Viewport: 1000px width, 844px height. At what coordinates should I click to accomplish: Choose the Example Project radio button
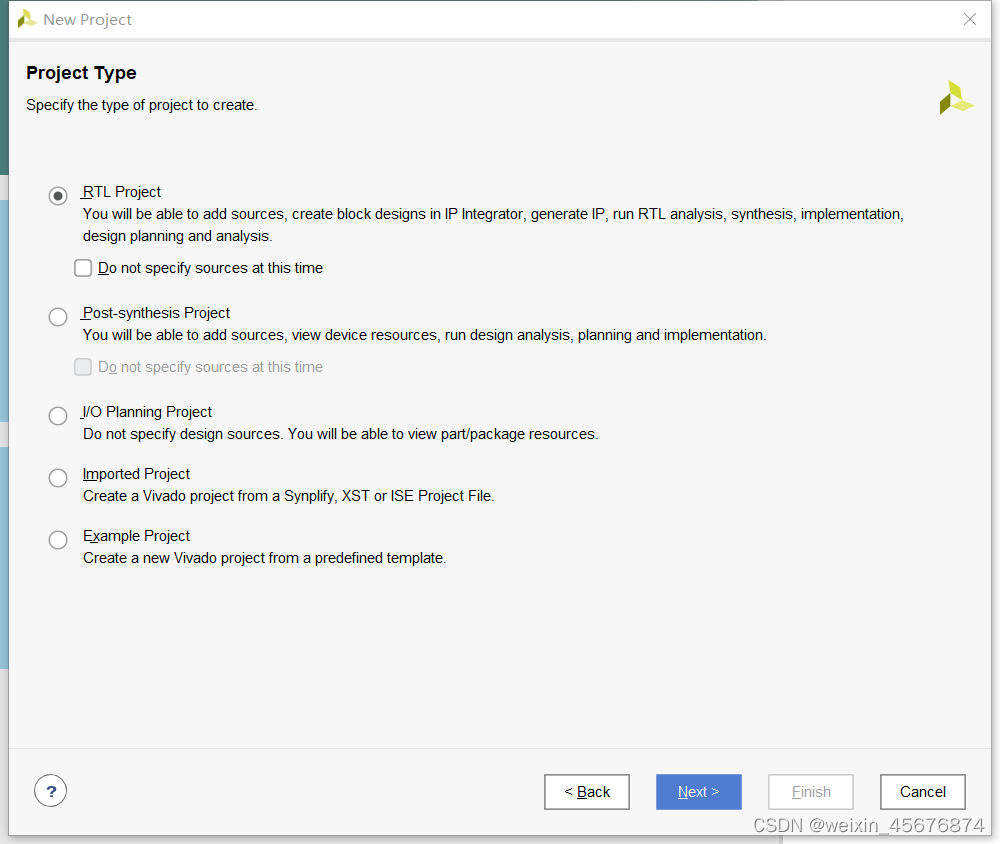[x=58, y=539]
